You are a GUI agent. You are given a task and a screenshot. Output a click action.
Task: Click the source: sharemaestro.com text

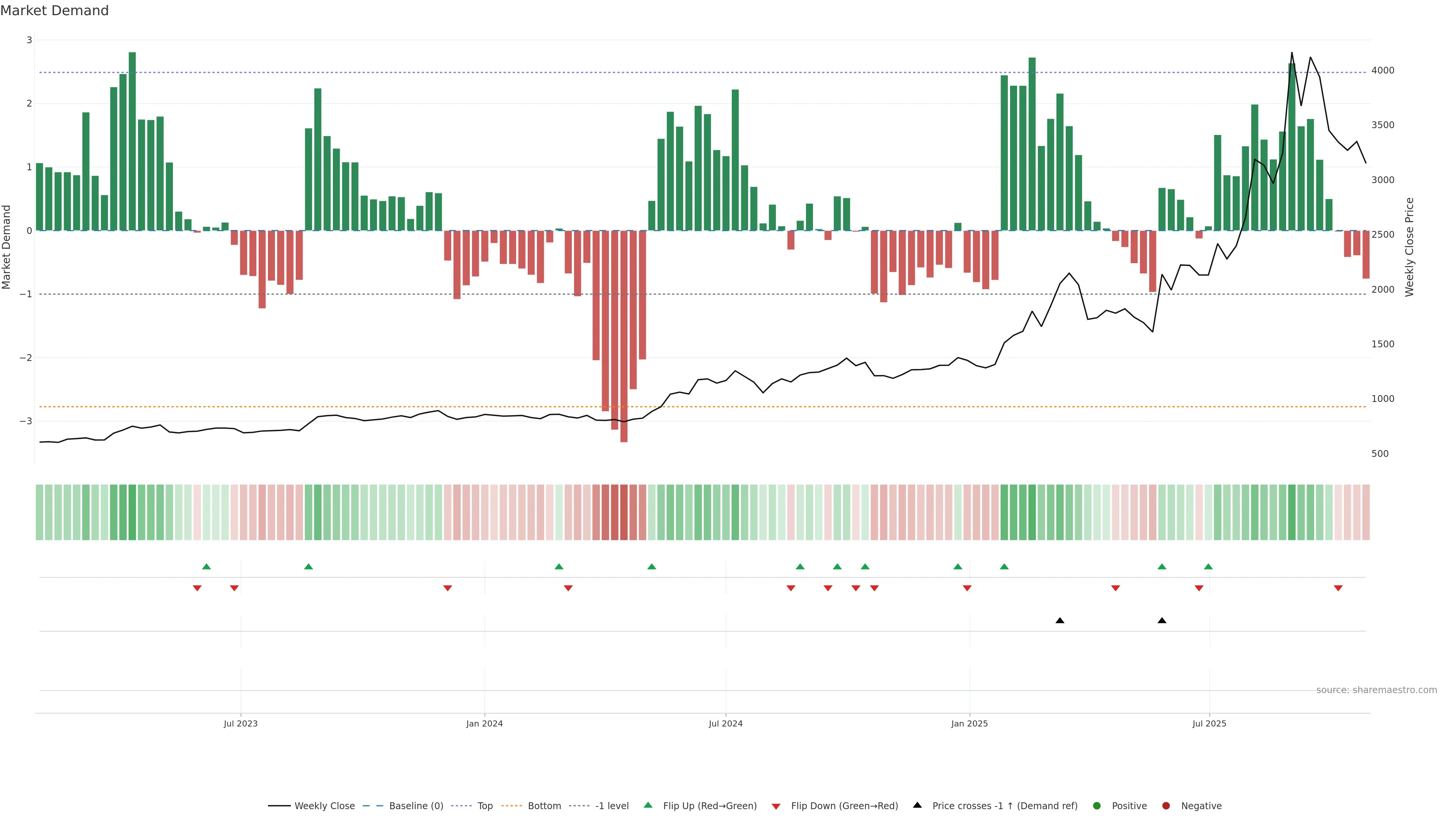(1376, 690)
